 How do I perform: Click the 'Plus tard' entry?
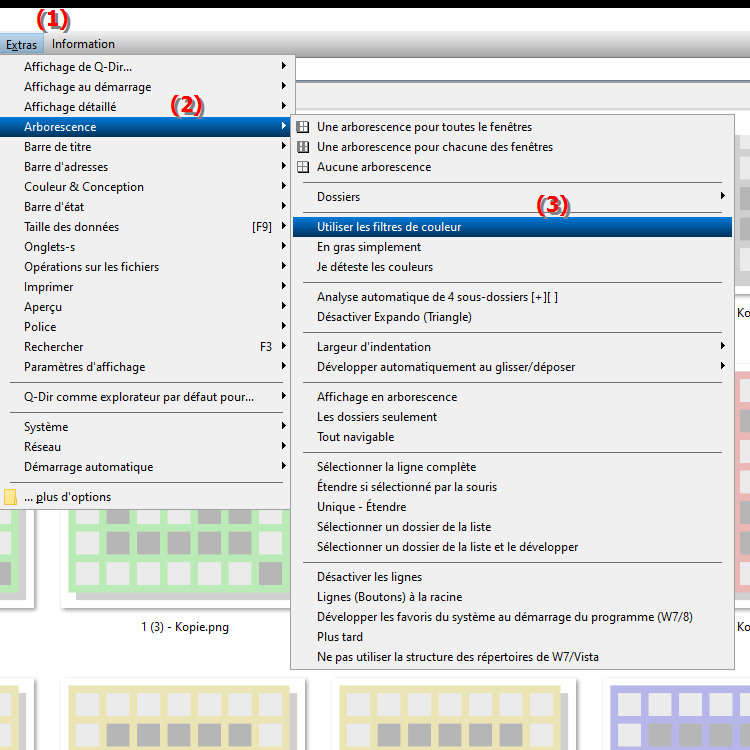tap(512, 637)
